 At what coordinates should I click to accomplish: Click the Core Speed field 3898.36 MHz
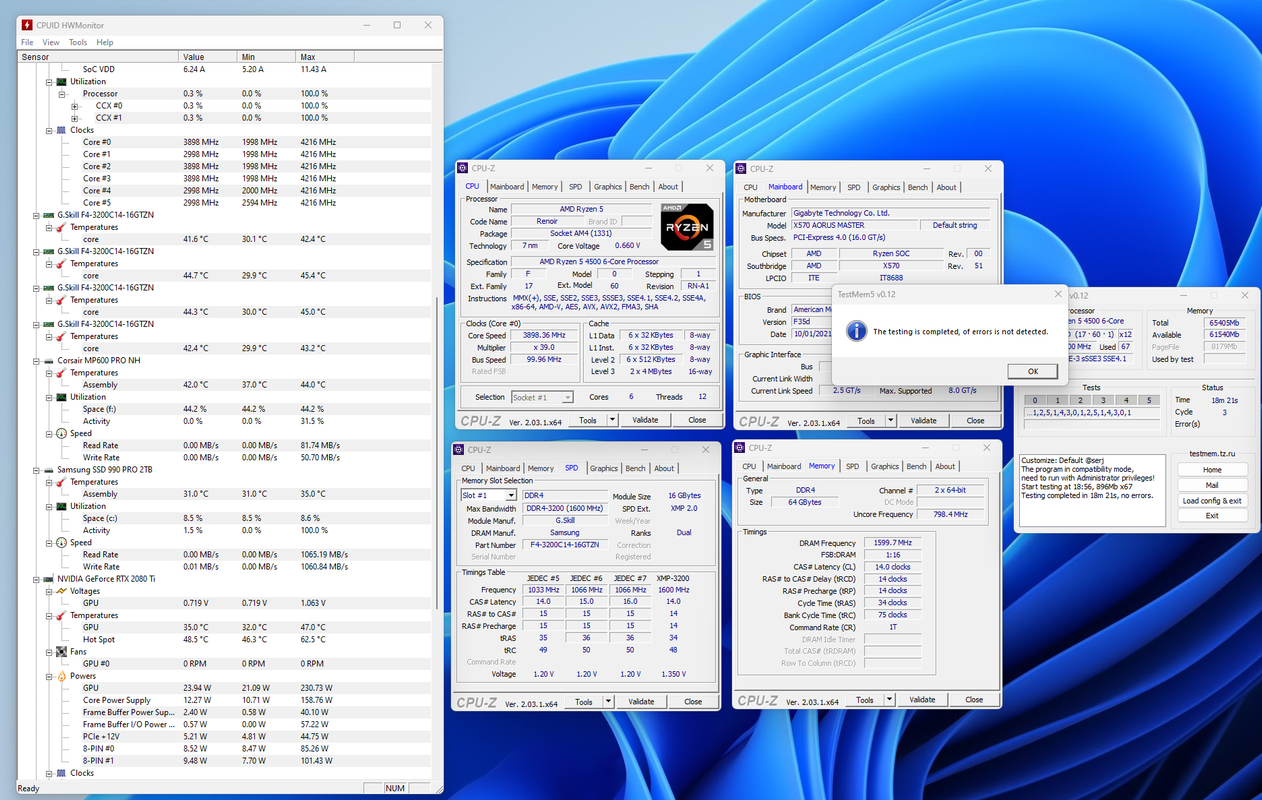coord(544,335)
